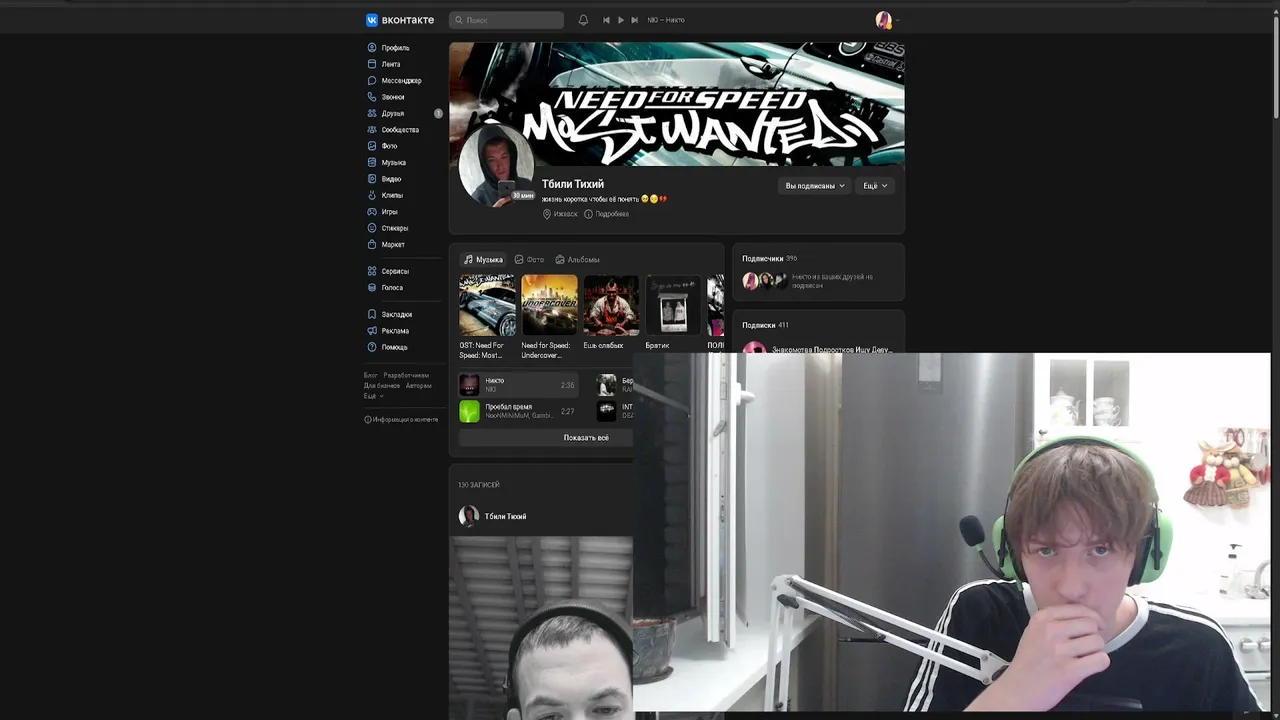The height and width of the screenshot is (720, 1280).
Task: Open the Ешь слабых playlist cover
Action: tap(611, 305)
